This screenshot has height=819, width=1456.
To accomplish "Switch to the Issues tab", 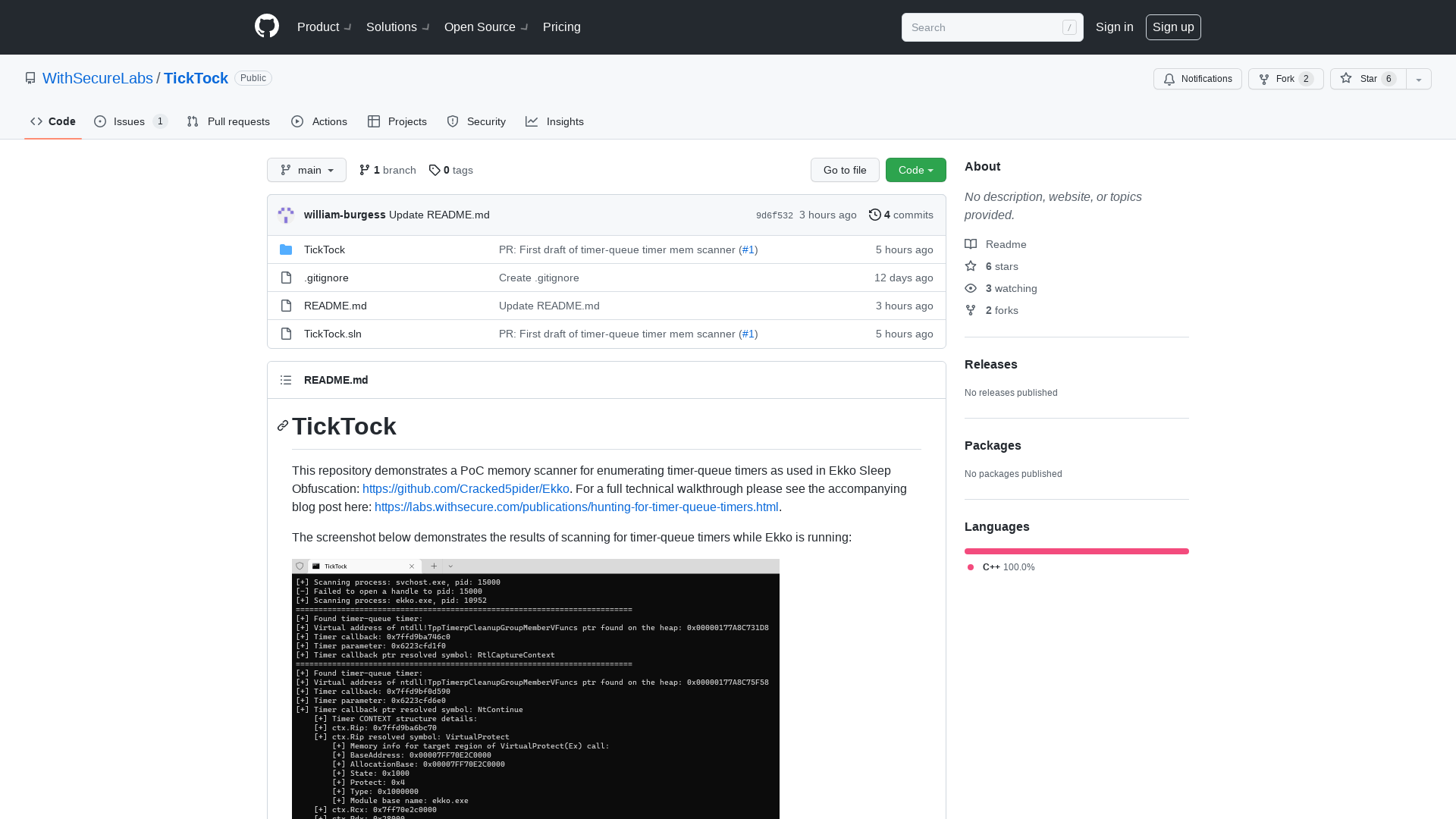I will pos(129,121).
